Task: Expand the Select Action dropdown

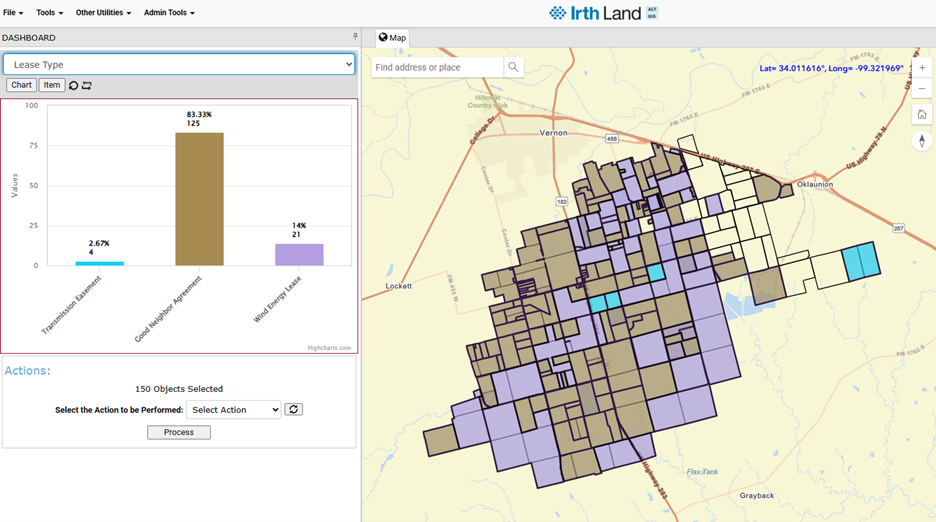Action: 233,410
